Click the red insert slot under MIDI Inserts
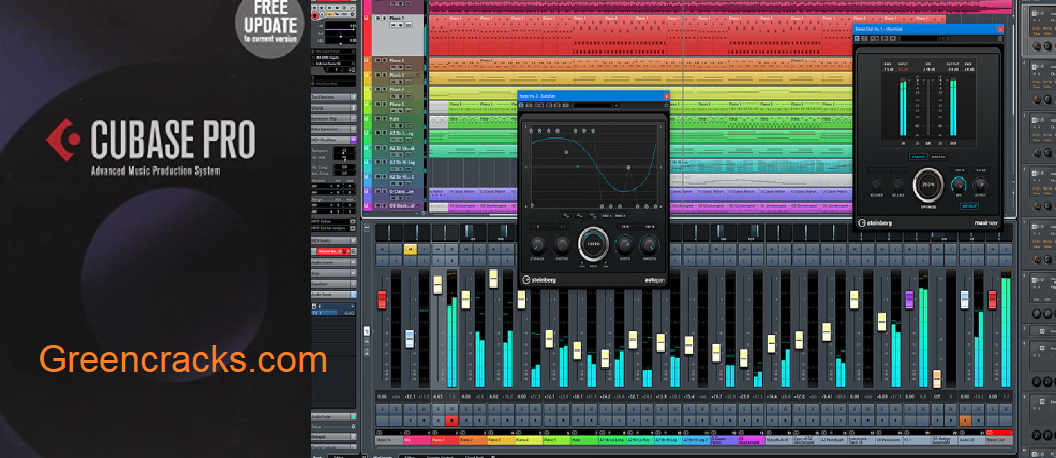Viewport: 1056px width, 458px height. (331, 251)
